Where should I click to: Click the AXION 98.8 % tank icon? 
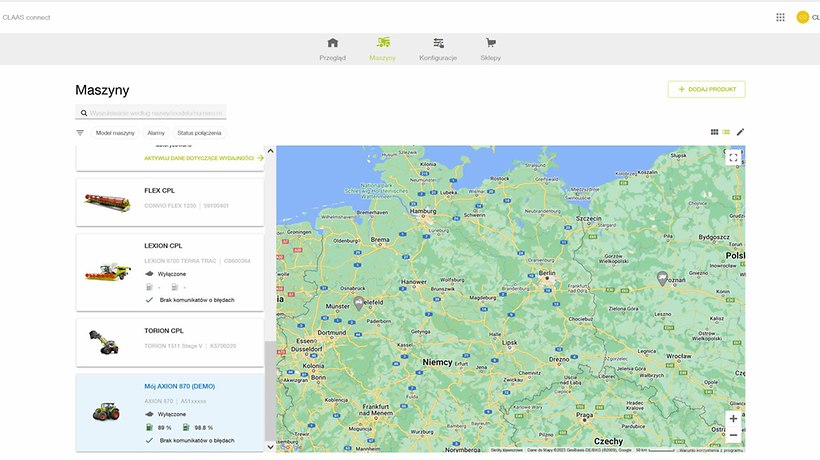pos(186,427)
